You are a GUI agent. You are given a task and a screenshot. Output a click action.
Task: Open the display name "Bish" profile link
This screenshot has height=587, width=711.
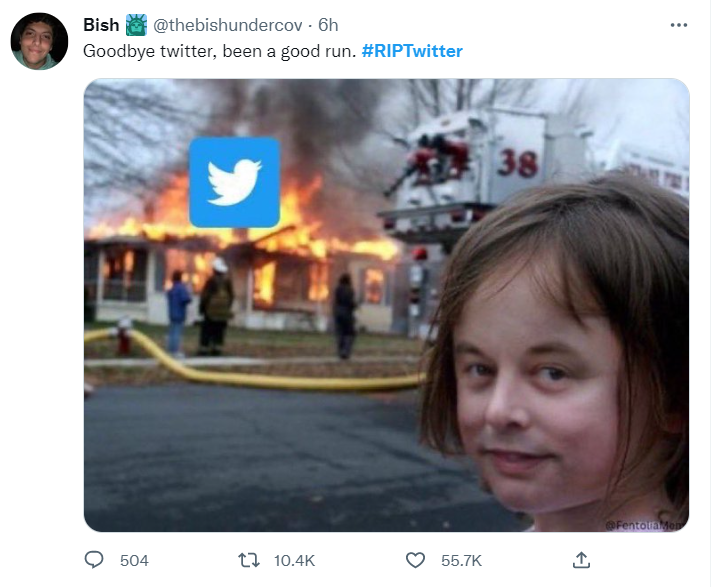pyautogui.click(x=102, y=25)
